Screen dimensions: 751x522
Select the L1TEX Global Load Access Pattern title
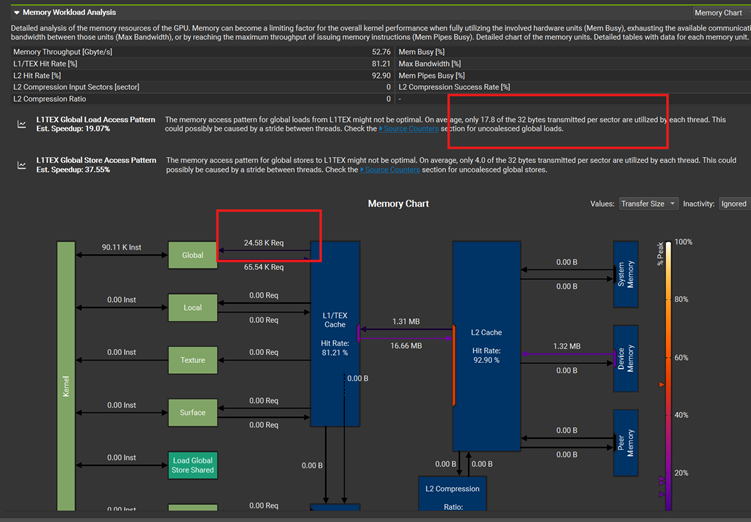[x=96, y=120]
